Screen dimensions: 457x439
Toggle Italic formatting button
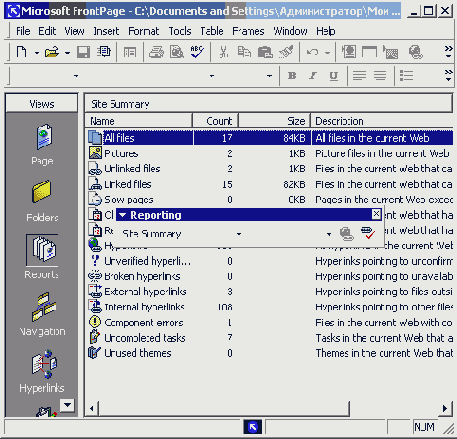[x=313, y=76]
